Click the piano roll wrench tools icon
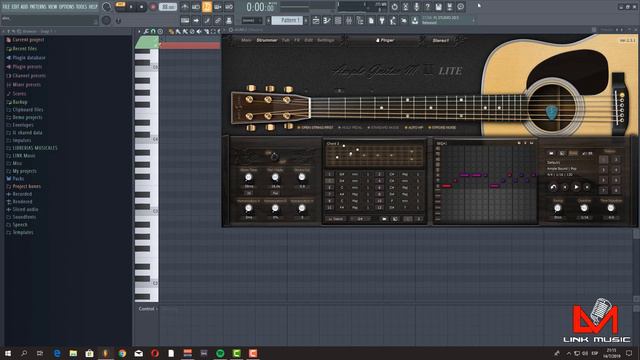The image size is (640, 360). (x=146, y=31)
